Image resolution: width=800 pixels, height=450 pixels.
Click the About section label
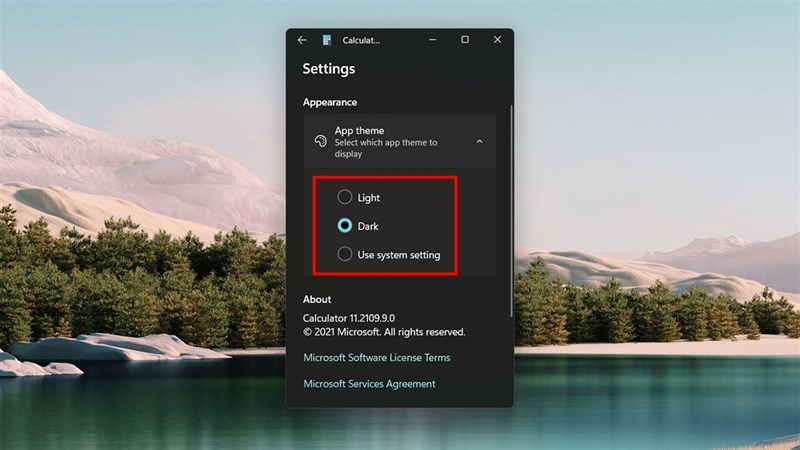(x=317, y=299)
